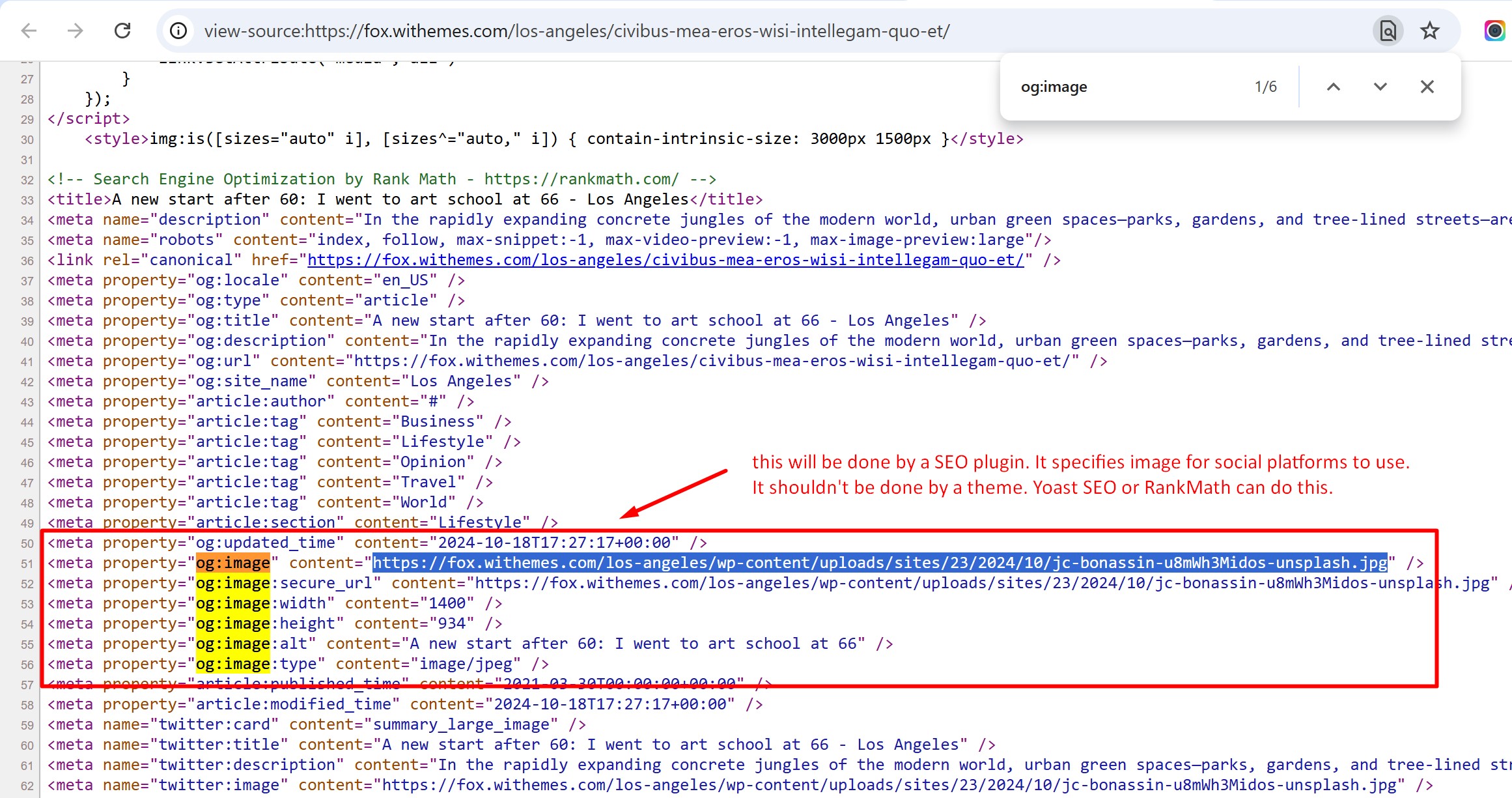The width and height of the screenshot is (1512, 798).
Task: Open site information icon in address bar
Action: 178,31
